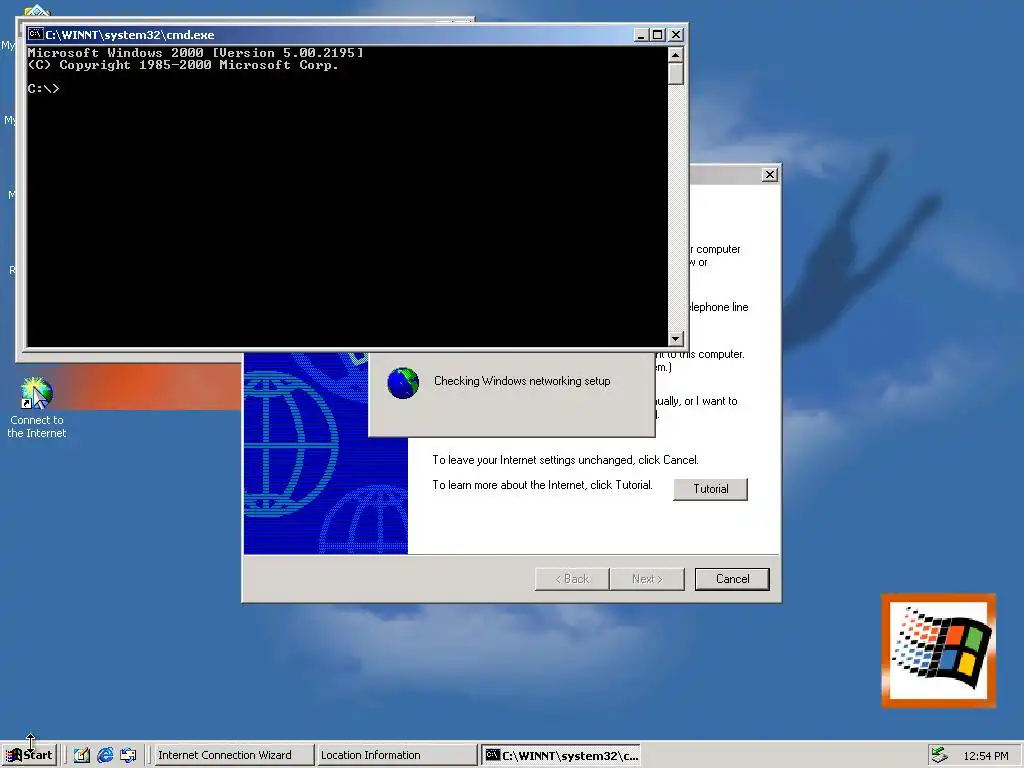Switch to Internet Connection Wizard taskbar button

(x=233, y=755)
